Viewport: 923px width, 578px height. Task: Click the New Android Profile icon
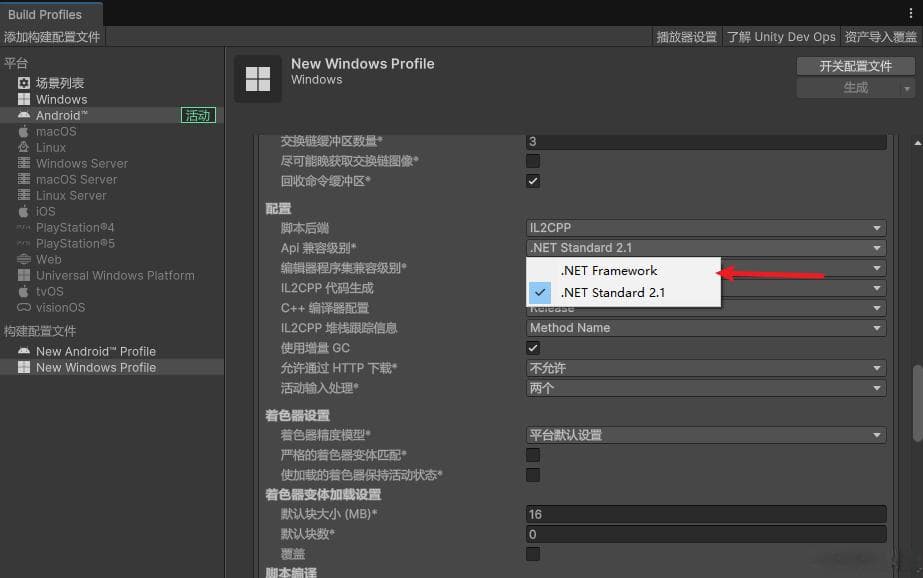[x=24, y=351]
